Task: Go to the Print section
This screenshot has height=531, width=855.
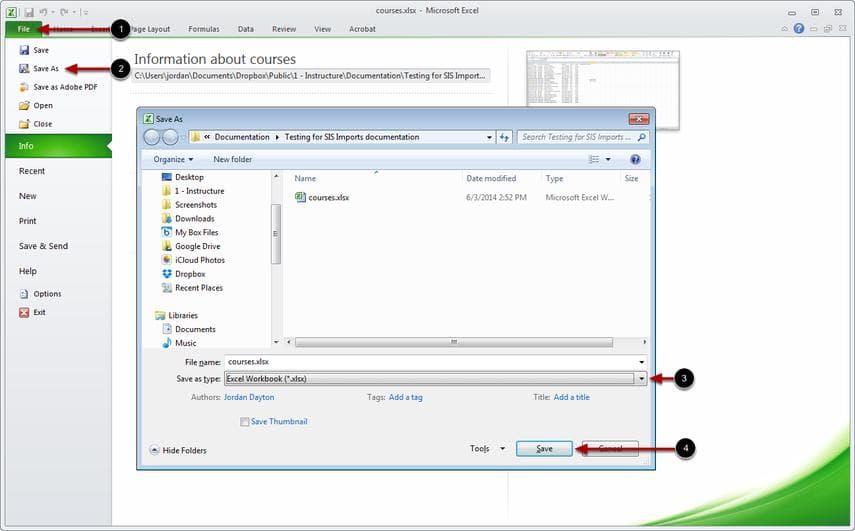Action: point(27,221)
